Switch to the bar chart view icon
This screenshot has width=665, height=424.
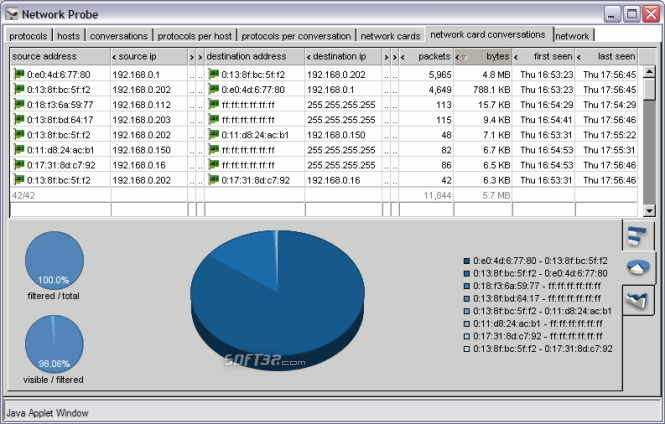tap(637, 235)
